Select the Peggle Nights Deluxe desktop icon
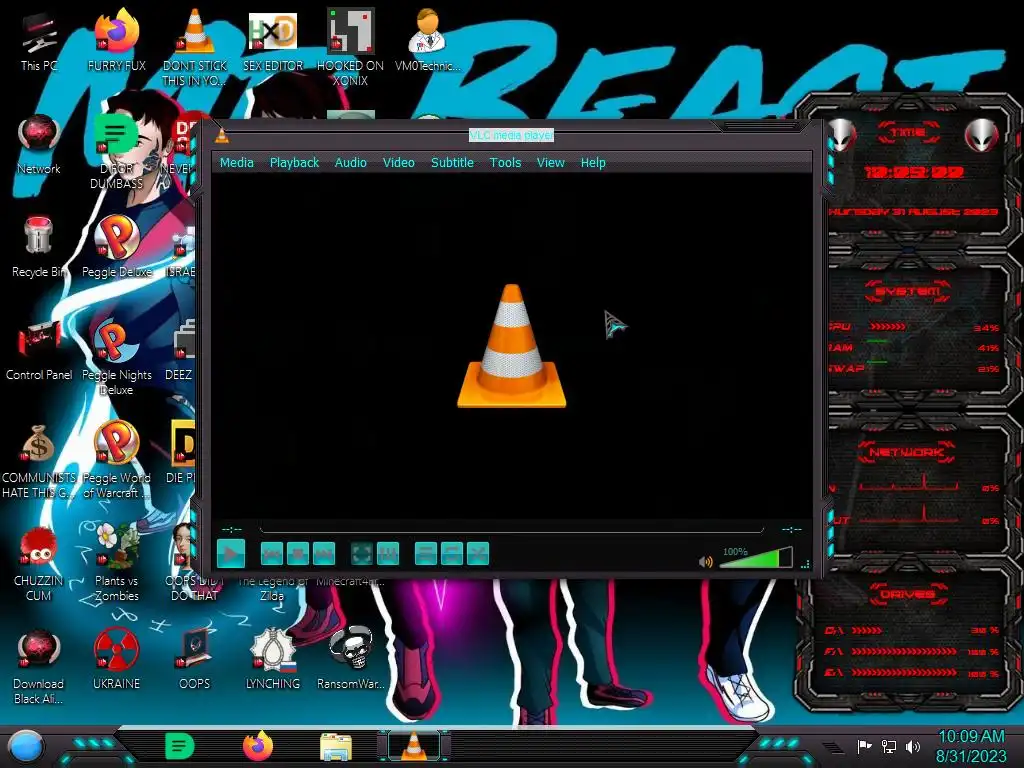 point(117,357)
